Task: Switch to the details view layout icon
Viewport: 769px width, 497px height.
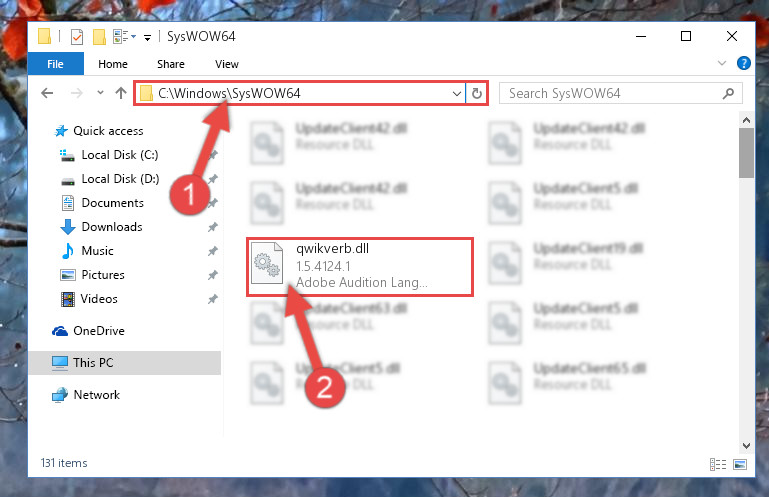Action: click(x=718, y=464)
